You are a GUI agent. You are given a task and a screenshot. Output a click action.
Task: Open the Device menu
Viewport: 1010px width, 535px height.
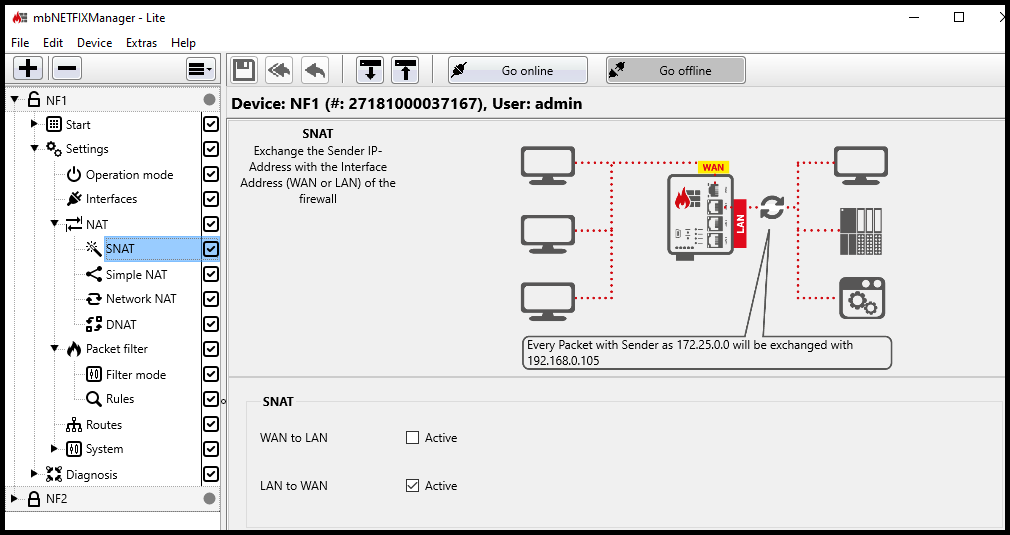95,42
